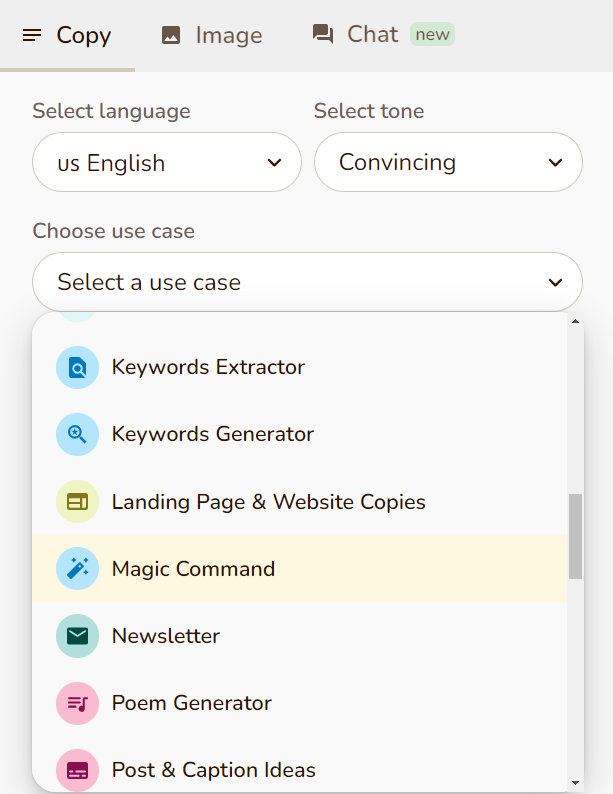
Task: Select the Newsletter use case
Action: (166, 636)
